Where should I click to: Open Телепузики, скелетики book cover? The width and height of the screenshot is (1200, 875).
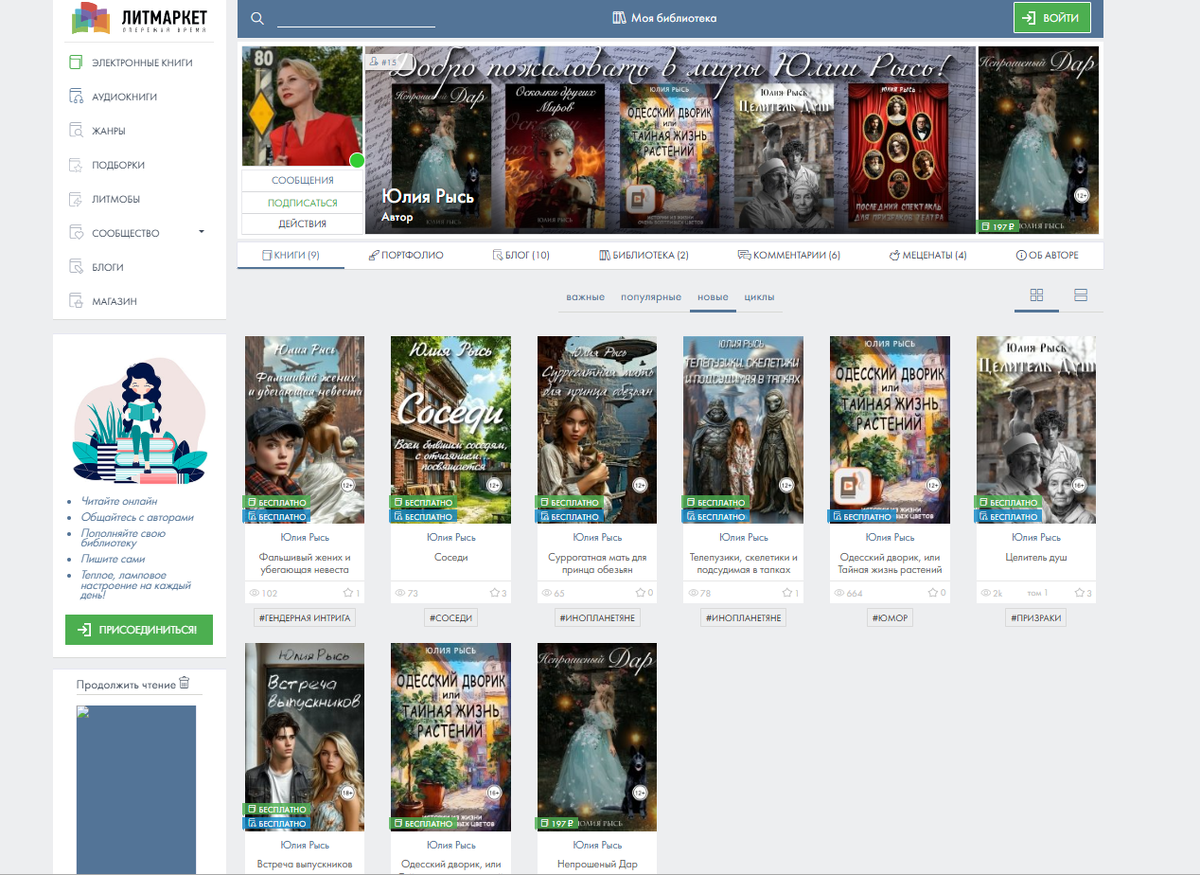pyautogui.click(x=743, y=429)
